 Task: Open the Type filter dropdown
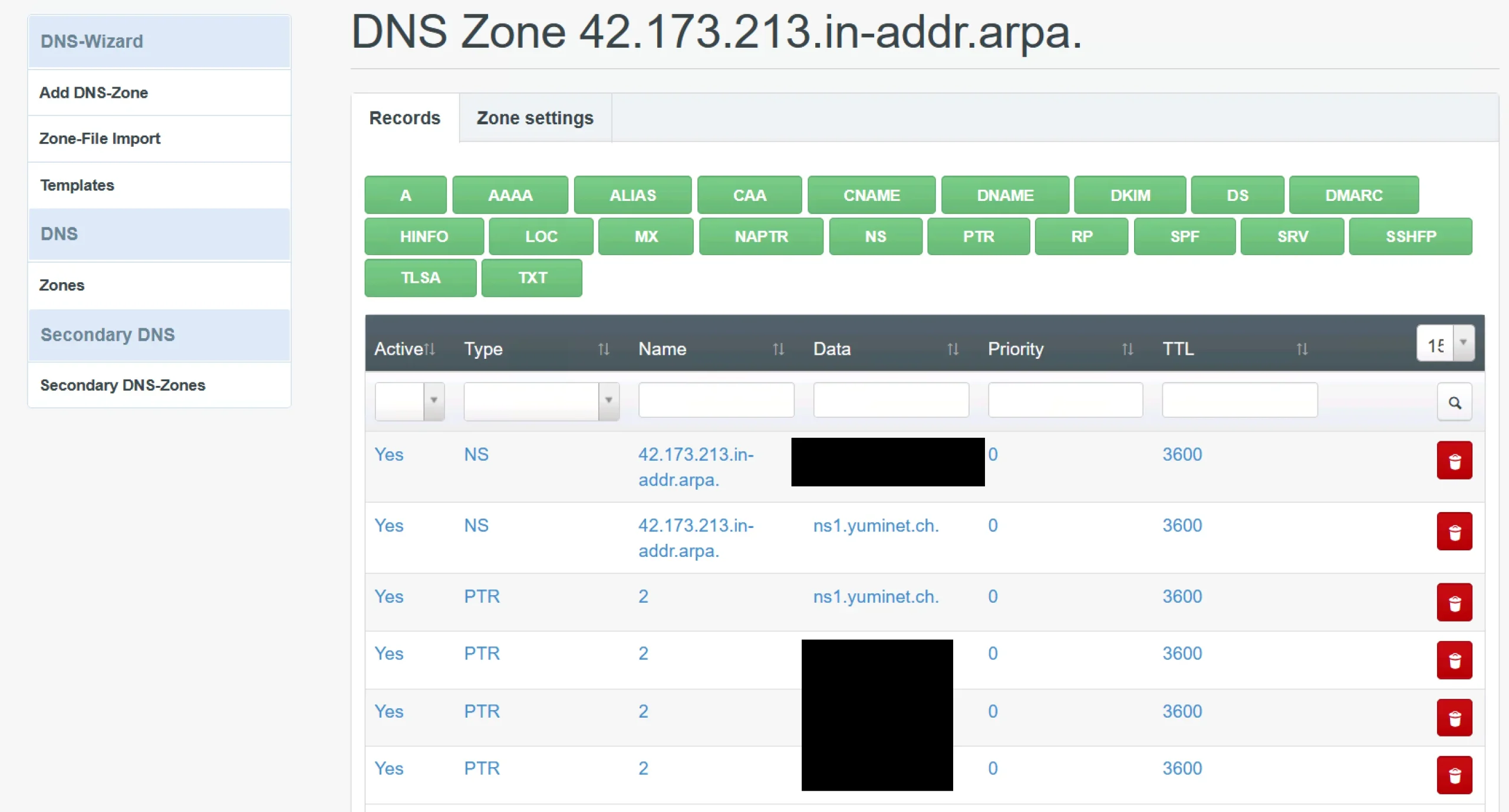click(608, 401)
